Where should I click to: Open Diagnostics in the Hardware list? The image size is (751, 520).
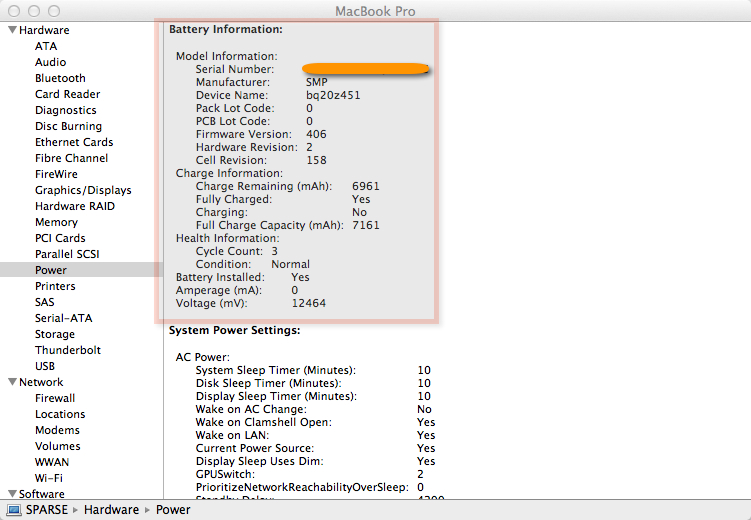(66, 110)
